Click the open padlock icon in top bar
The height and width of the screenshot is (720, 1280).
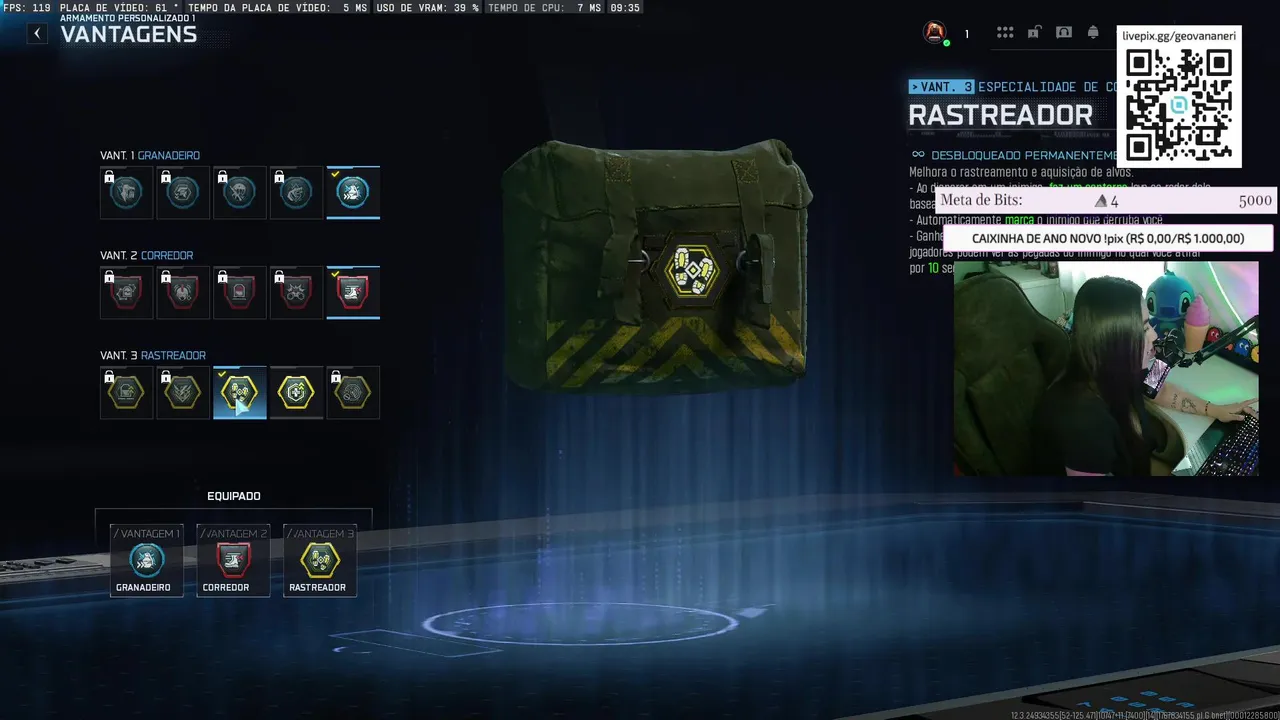[1034, 33]
